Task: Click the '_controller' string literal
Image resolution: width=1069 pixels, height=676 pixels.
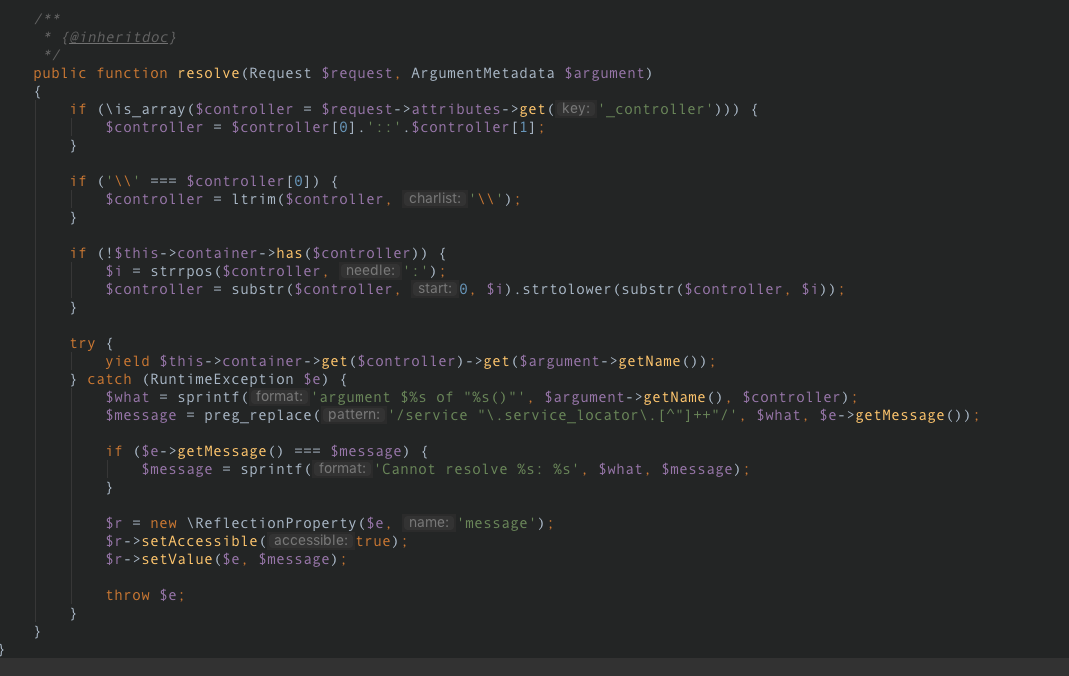Action: 655,110
